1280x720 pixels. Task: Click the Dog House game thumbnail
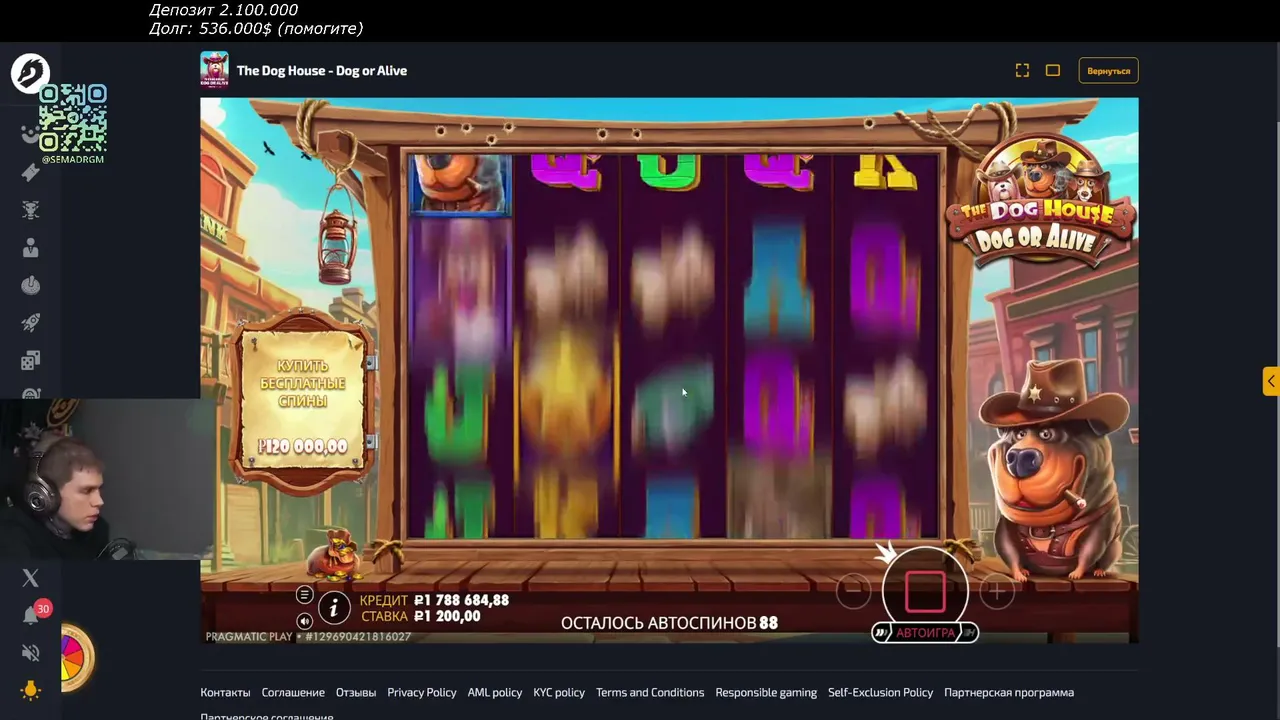pos(214,70)
